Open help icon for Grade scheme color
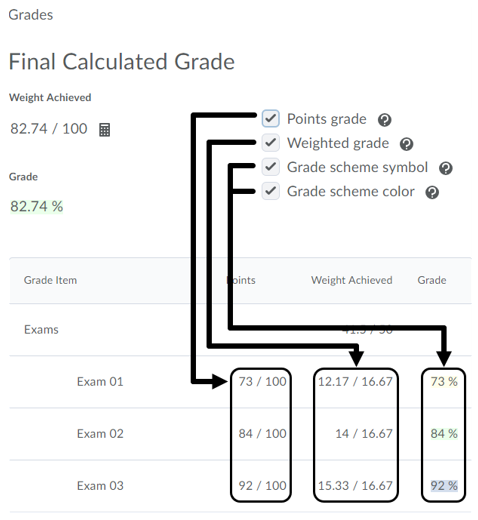Image resolution: width=478 pixels, height=520 pixels. tap(432, 192)
